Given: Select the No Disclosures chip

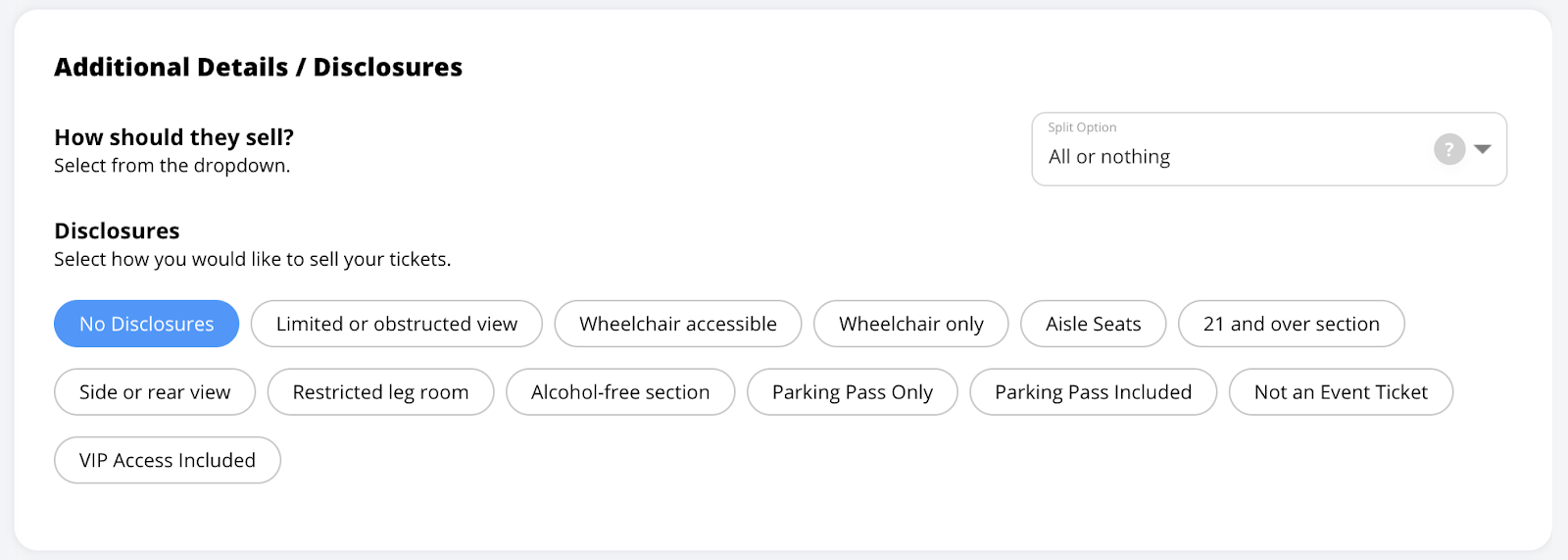Looking at the screenshot, I should 147,324.
